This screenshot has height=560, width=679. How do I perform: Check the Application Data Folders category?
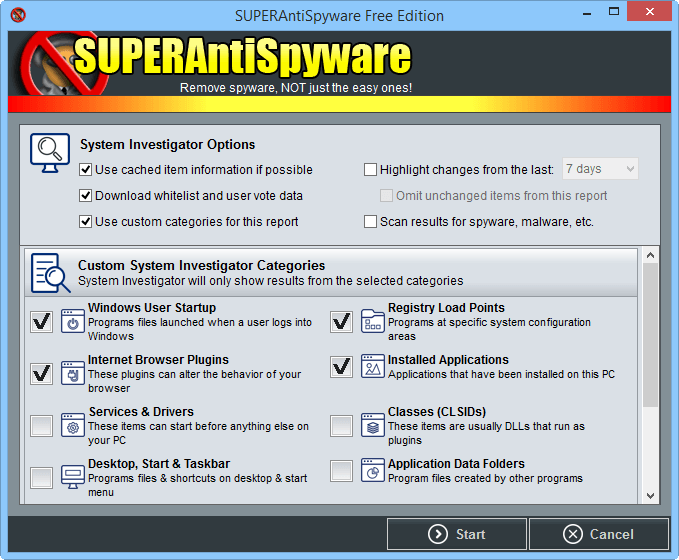coord(341,471)
